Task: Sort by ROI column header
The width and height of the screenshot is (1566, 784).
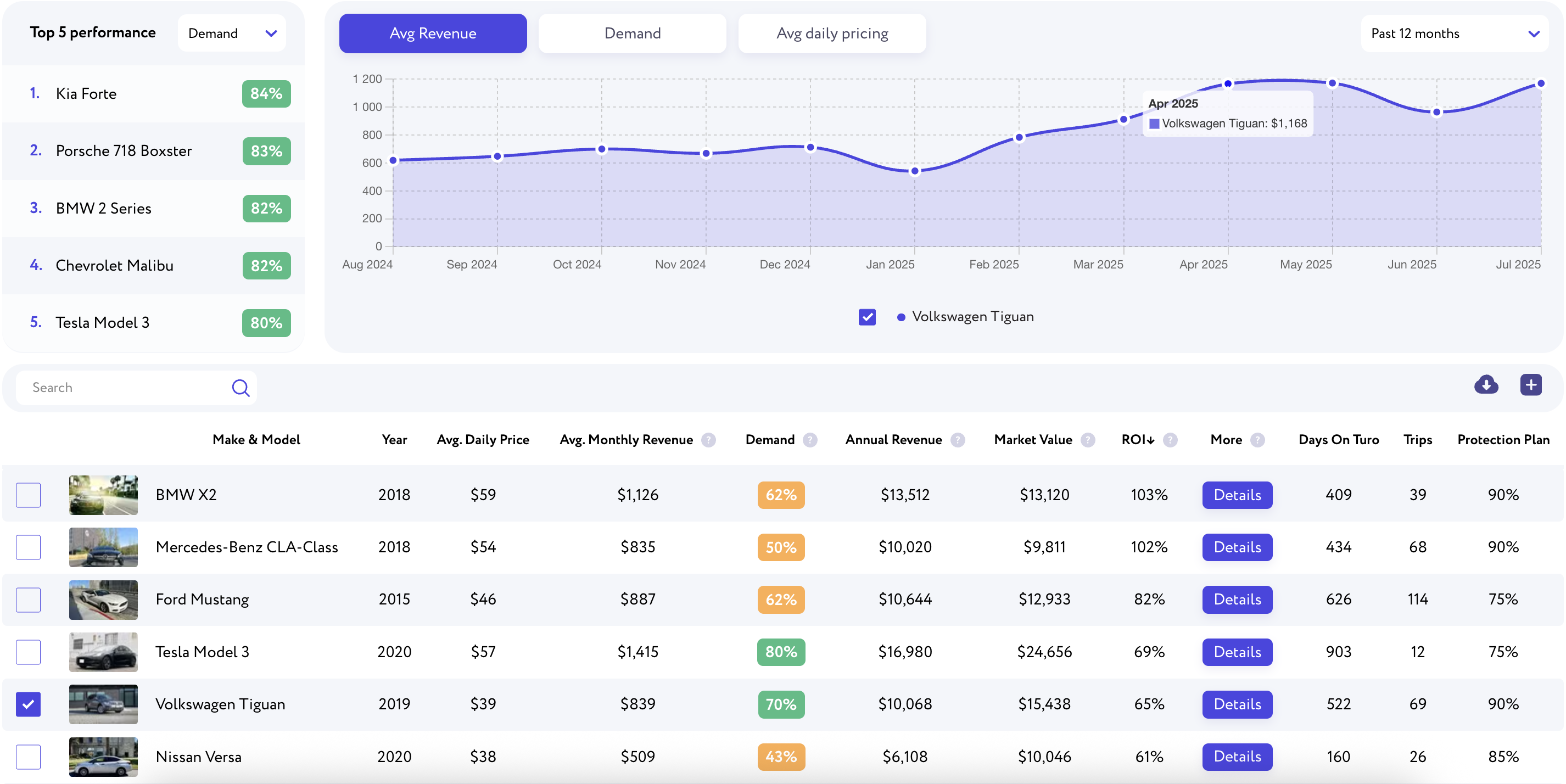Action: 1137,439
